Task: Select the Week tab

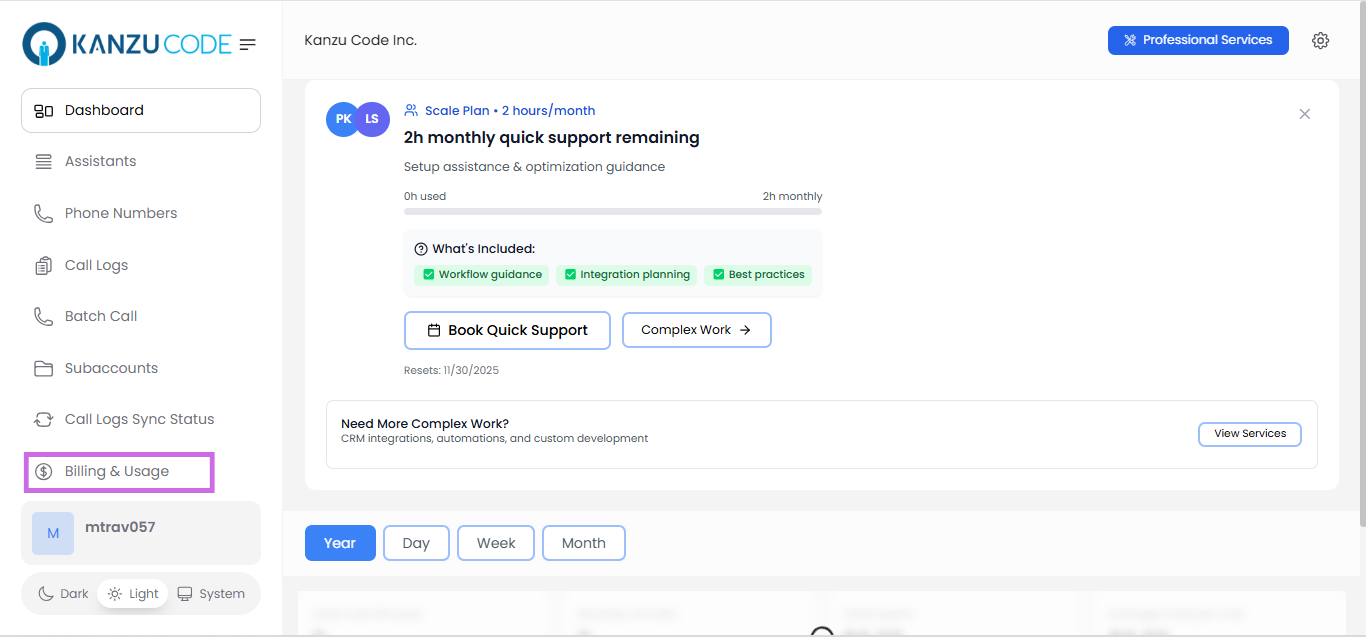Action: pyautogui.click(x=496, y=543)
